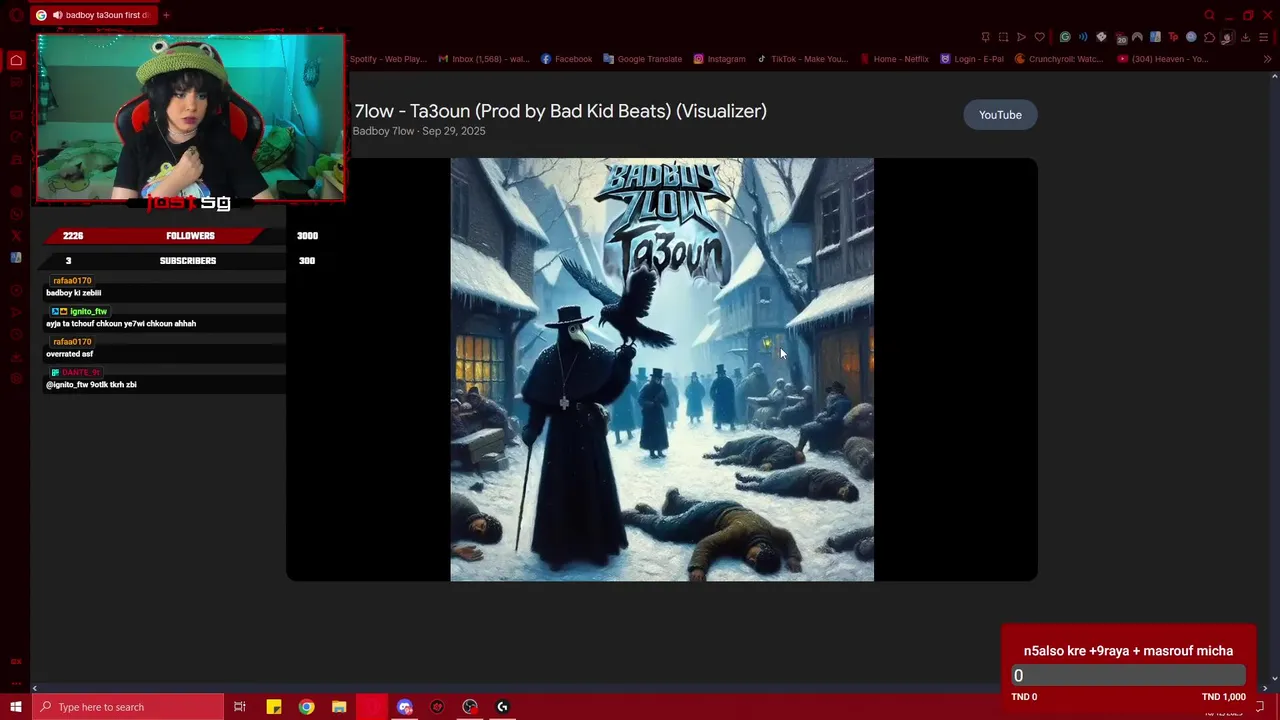Screen dimensions: 1280x720
Task: Open File Explorer from the taskbar
Action: 339,707
